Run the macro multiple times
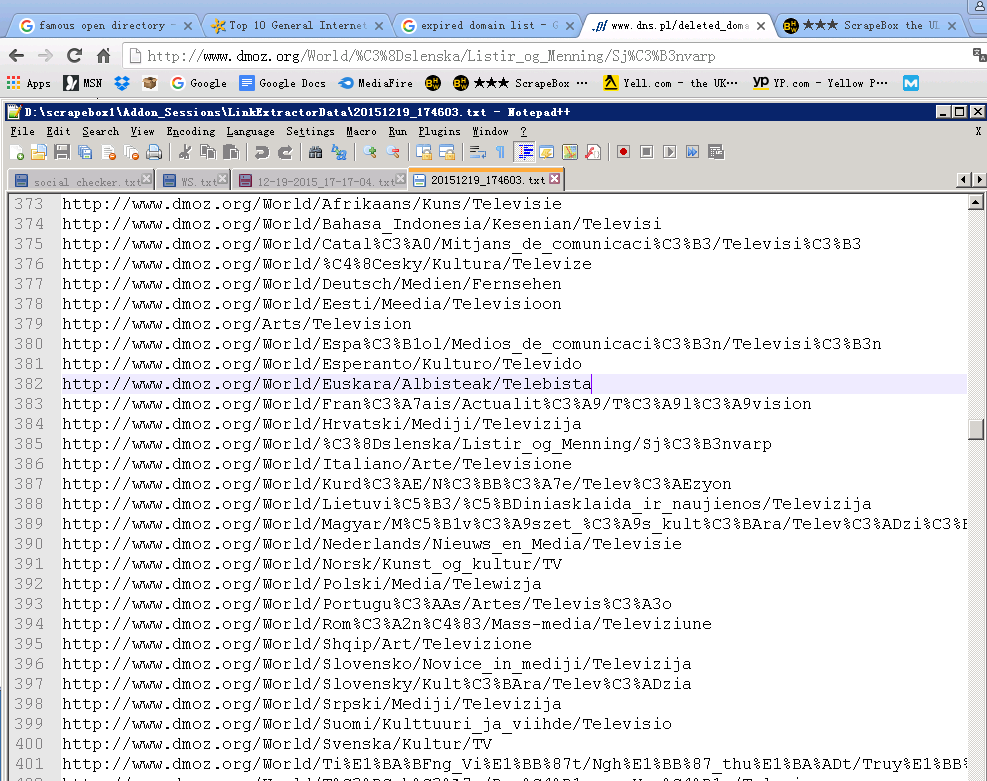The image size is (987, 781). click(692, 152)
